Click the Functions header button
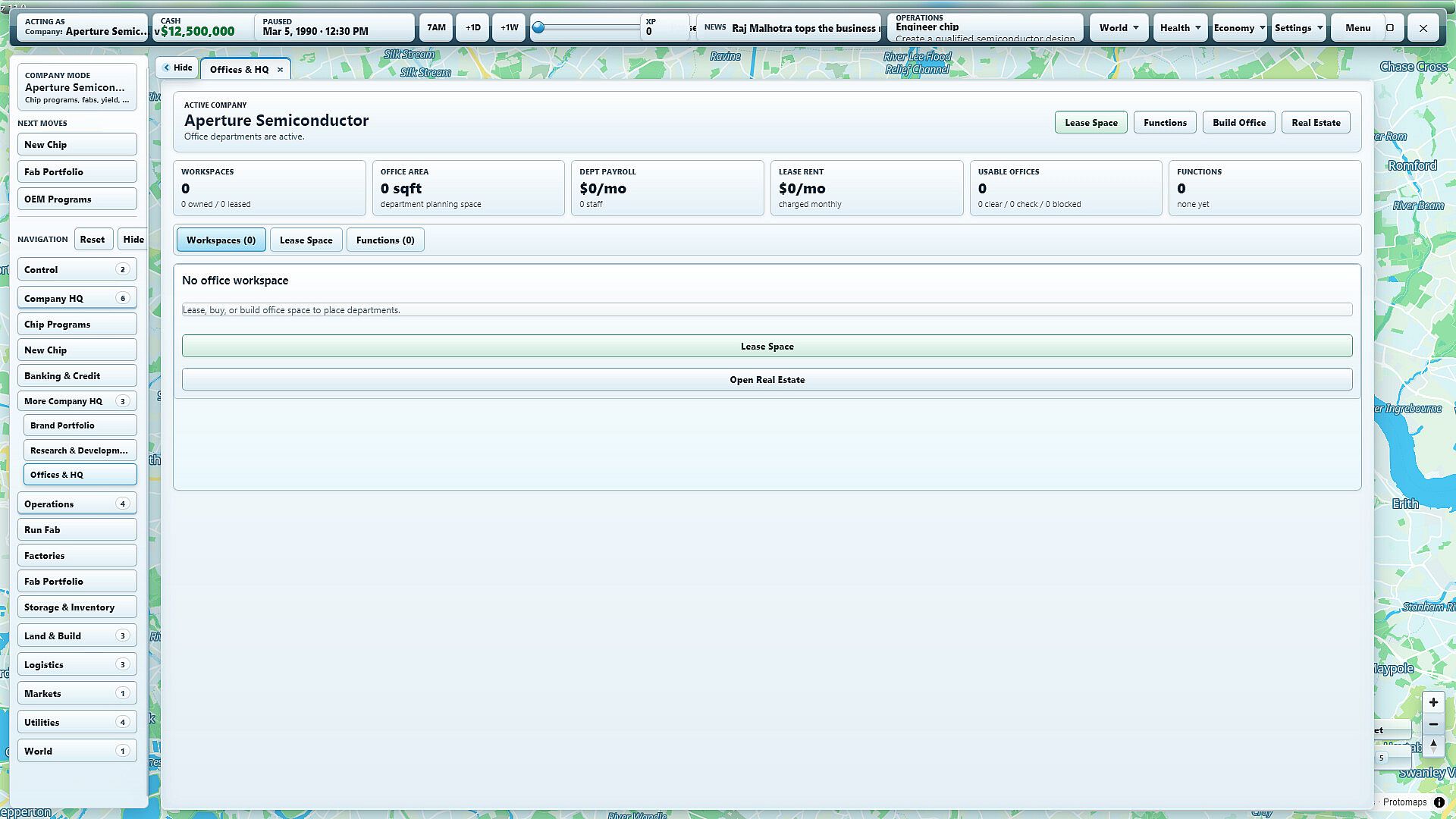Image resolution: width=1456 pixels, height=819 pixels. tap(1165, 123)
